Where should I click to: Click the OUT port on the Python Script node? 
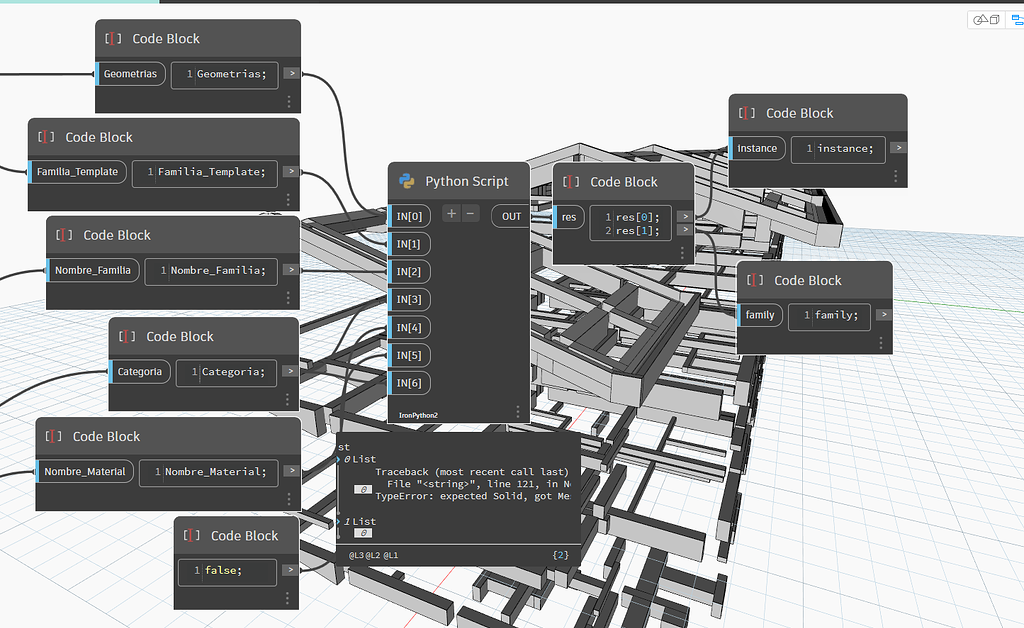[510, 216]
